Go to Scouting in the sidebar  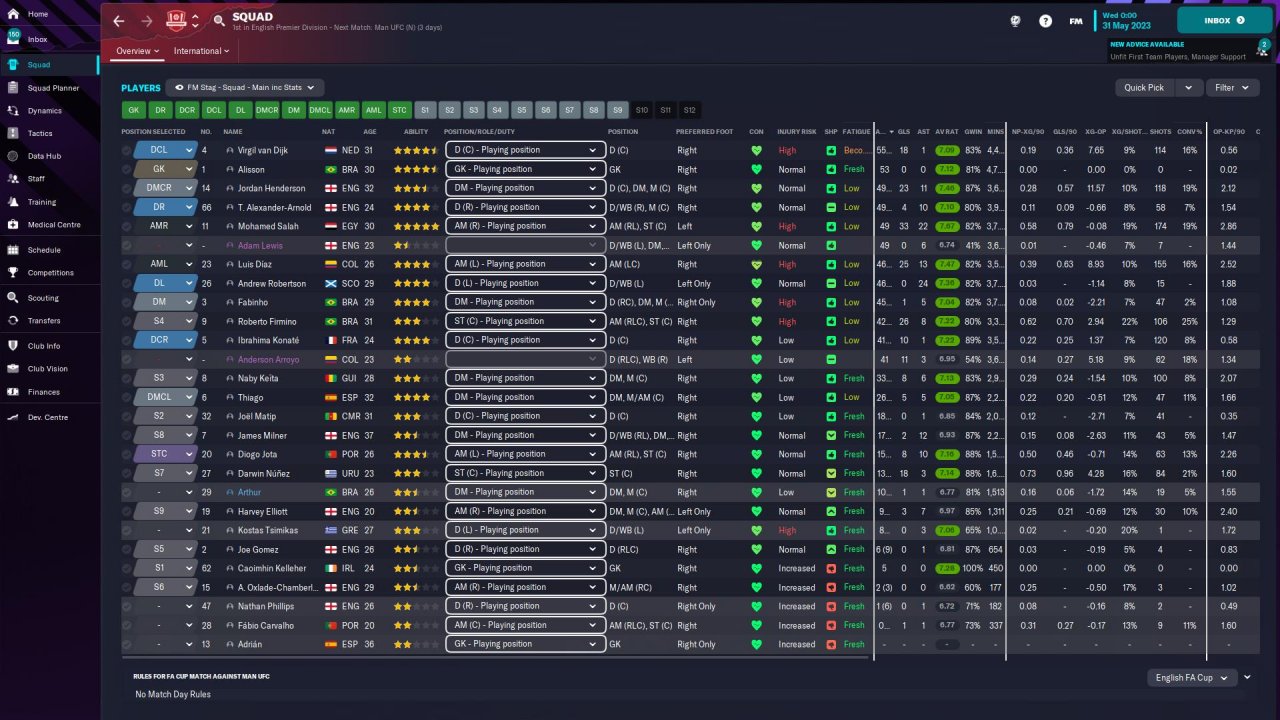43,298
